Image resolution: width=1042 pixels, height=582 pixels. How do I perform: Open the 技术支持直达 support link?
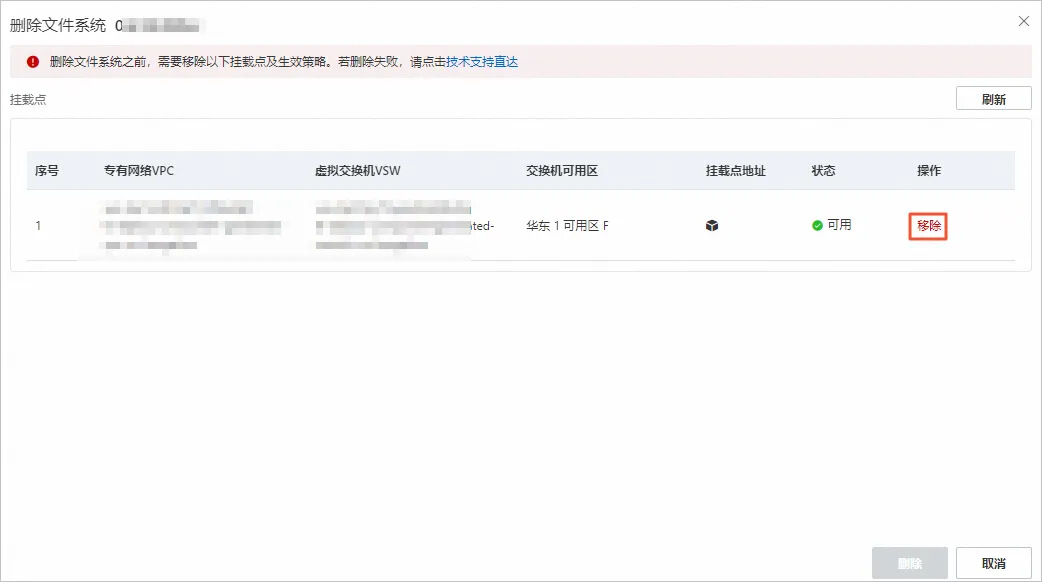[482, 62]
